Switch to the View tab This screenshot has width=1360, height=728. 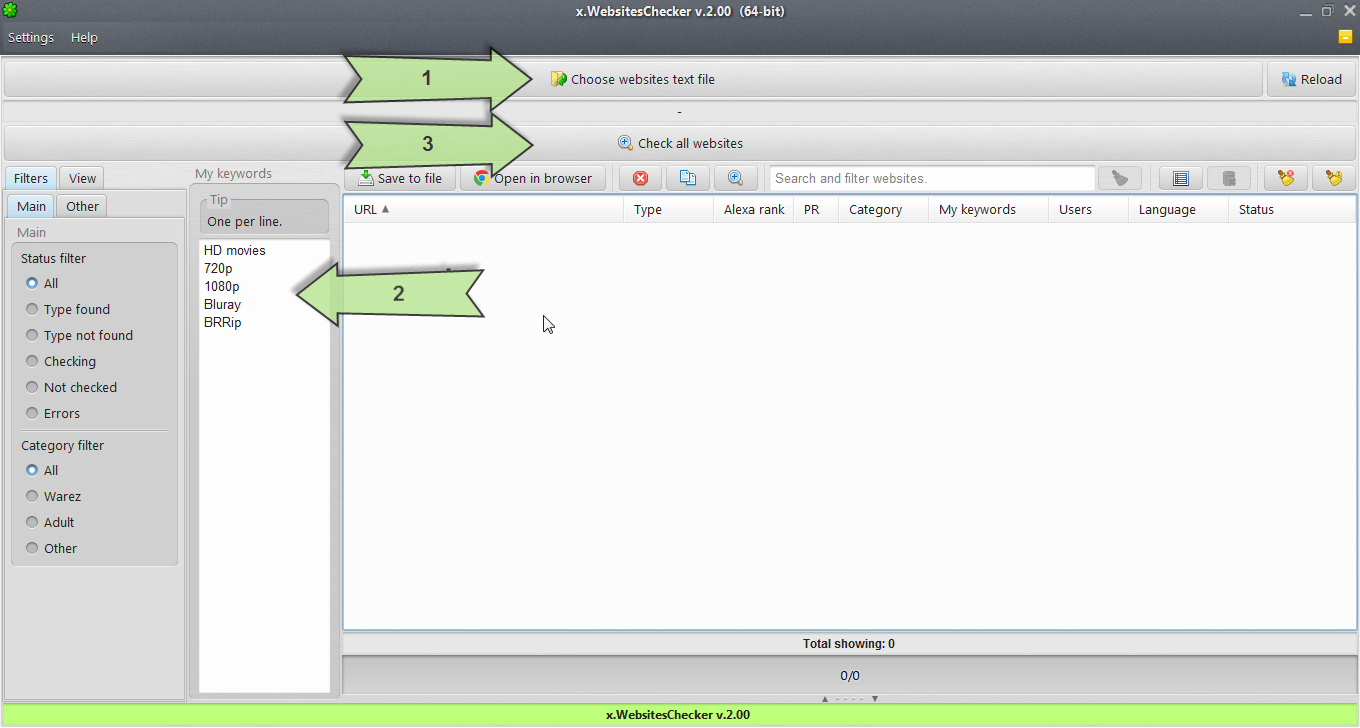(x=82, y=178)
